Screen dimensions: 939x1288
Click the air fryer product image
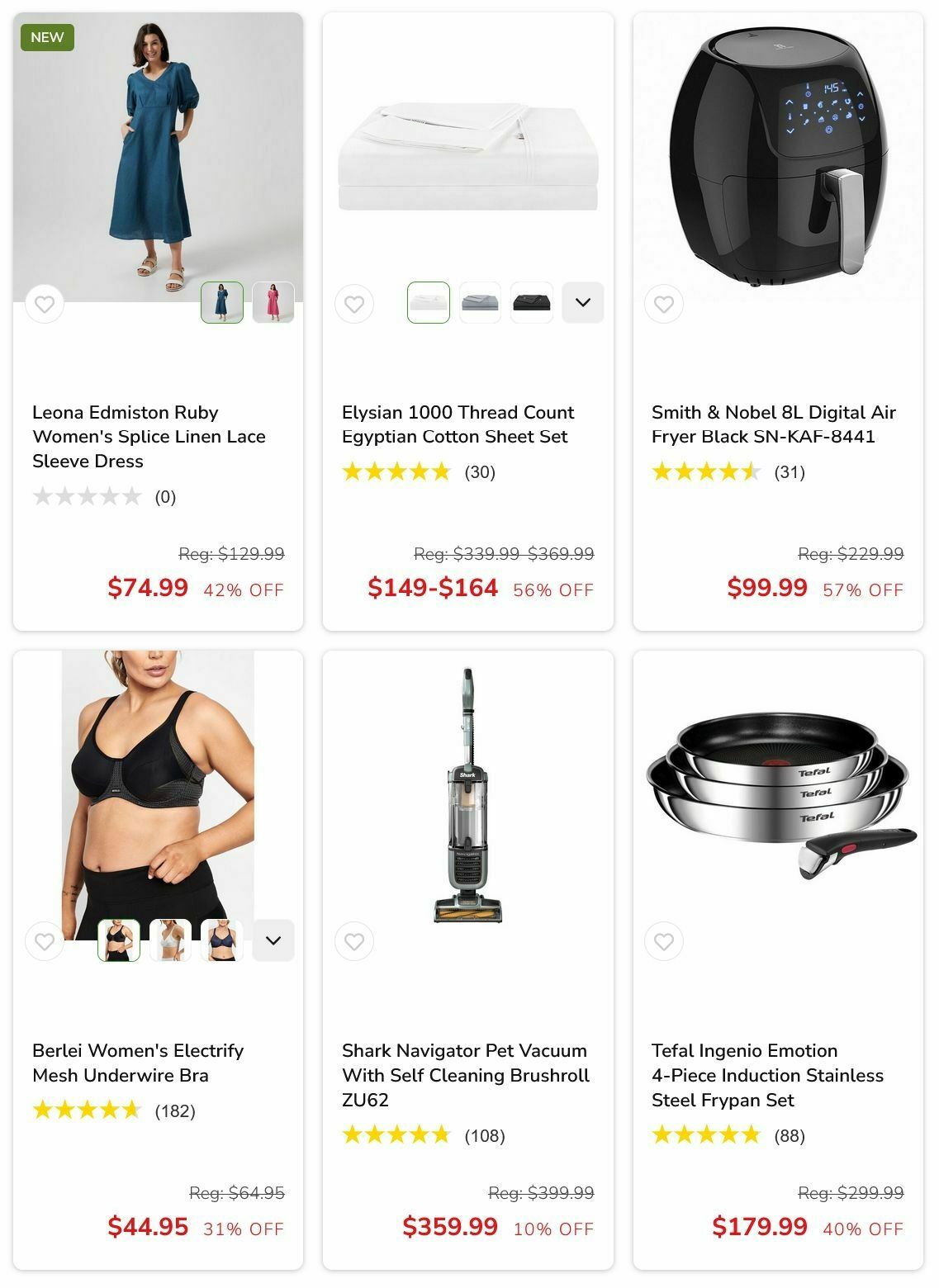pos(778,157)
